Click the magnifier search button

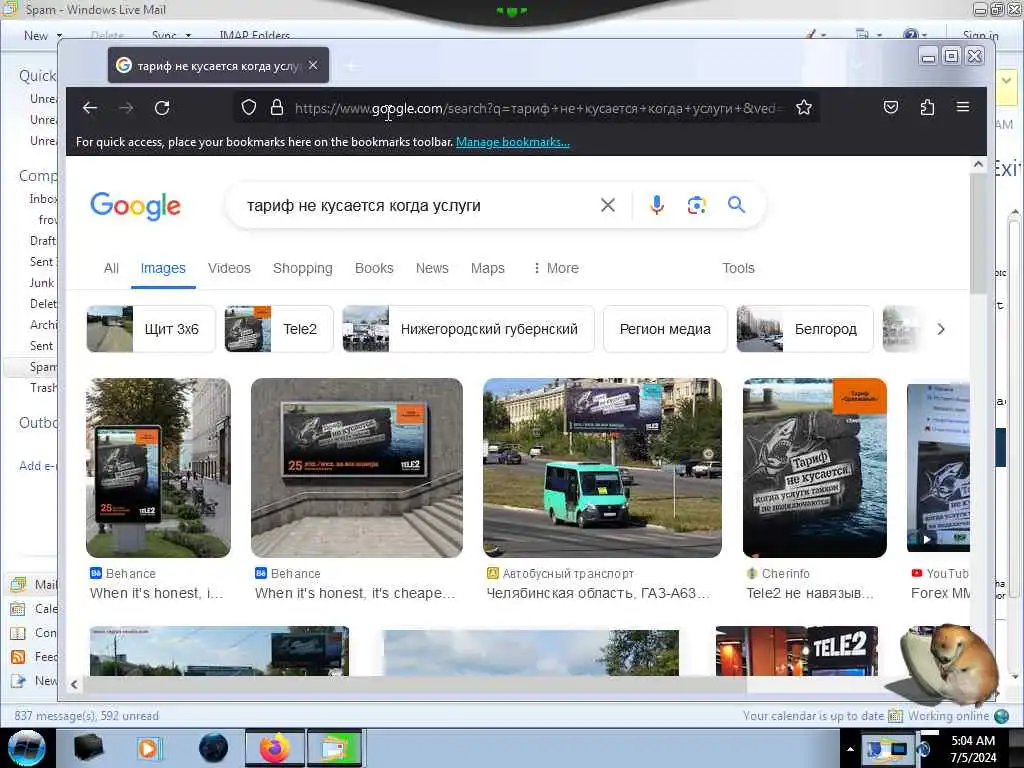pos(737,205)
